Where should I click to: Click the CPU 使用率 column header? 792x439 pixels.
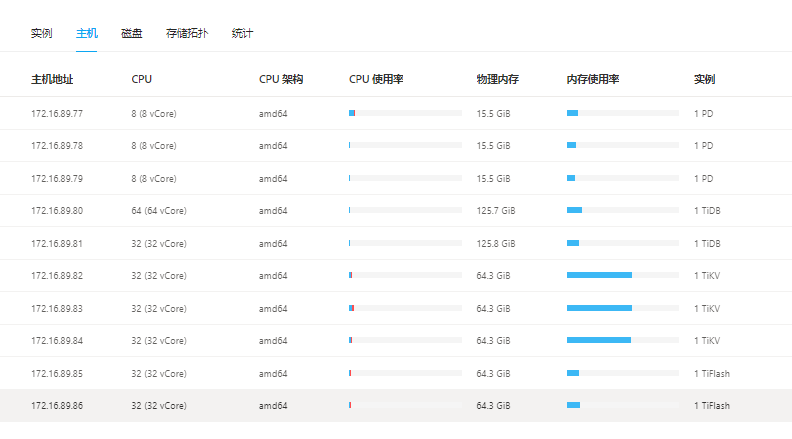376,79
